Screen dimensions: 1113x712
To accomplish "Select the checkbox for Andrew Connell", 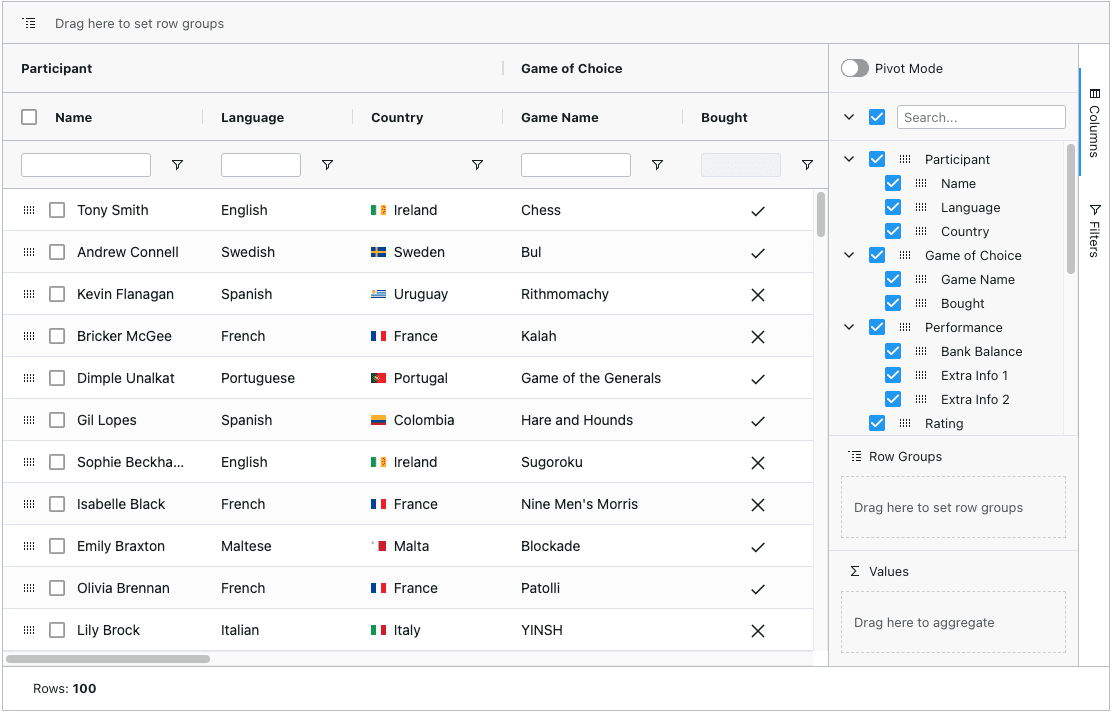I will pos(58,252).
